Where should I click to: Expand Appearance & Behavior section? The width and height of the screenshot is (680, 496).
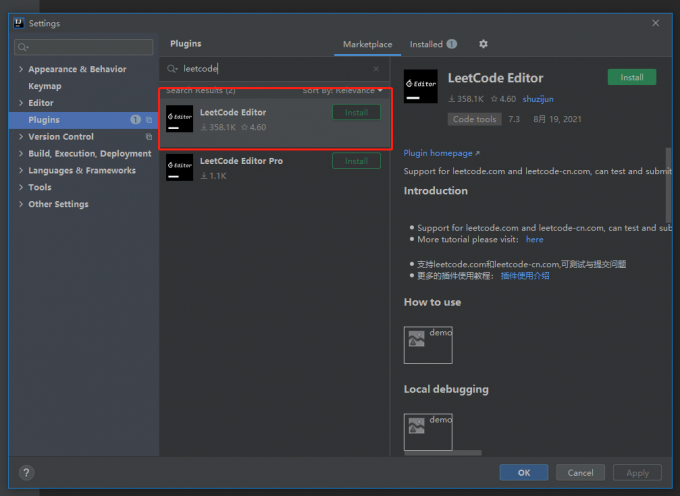coord(21,69)
